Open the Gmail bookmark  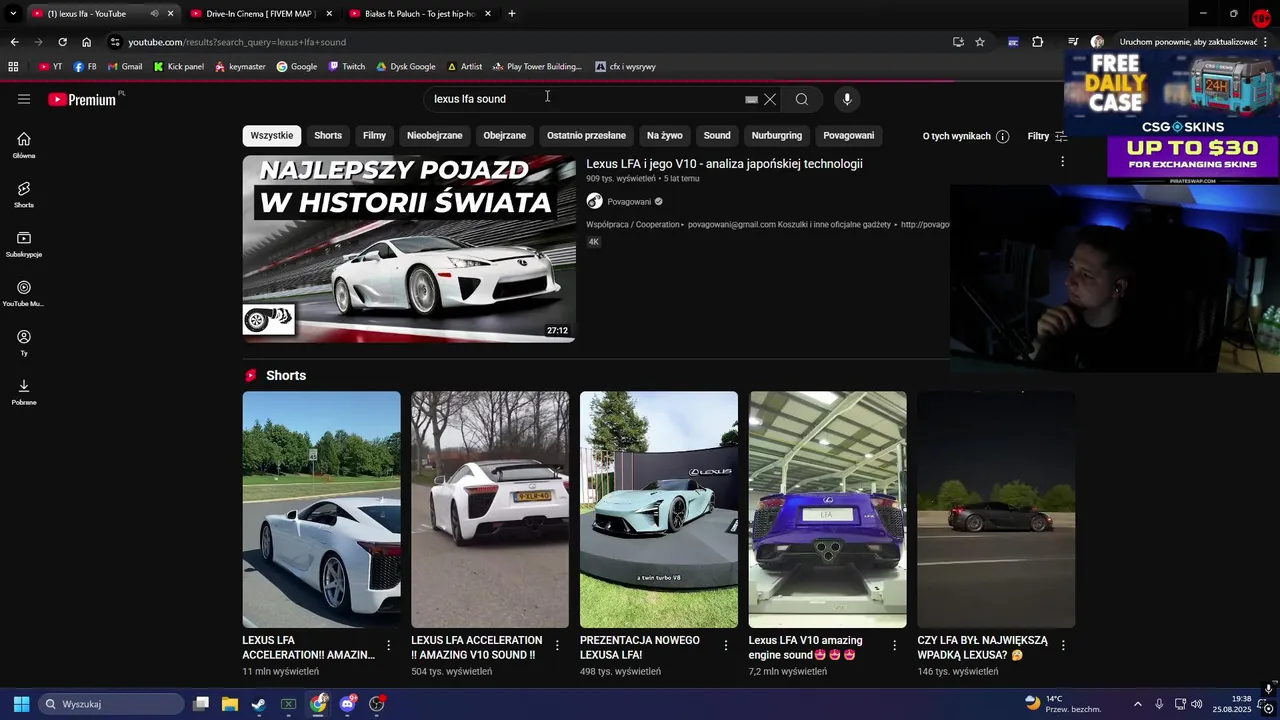point(124,67)
